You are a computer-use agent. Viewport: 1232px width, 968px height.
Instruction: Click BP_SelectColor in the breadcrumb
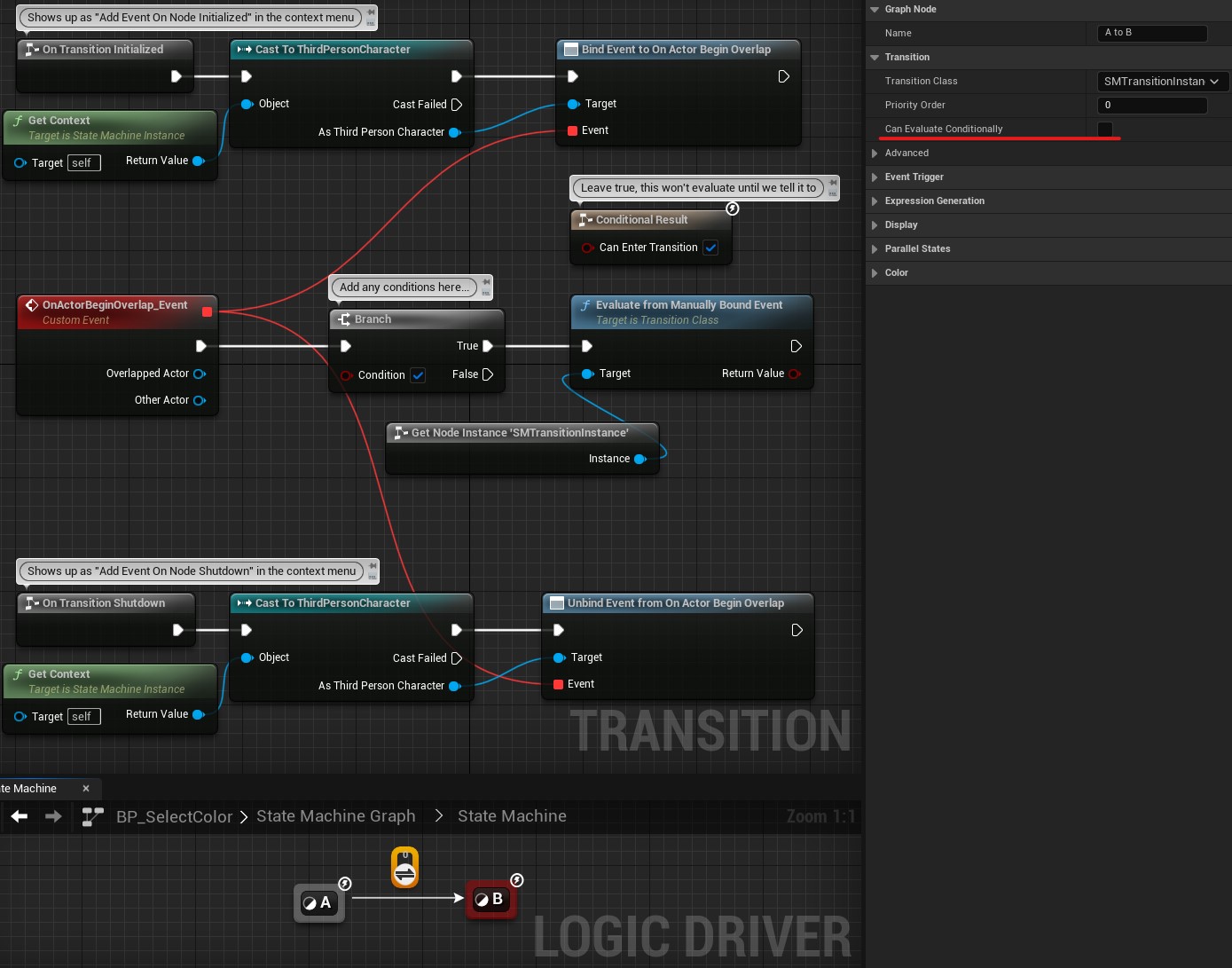coord(174,816)
